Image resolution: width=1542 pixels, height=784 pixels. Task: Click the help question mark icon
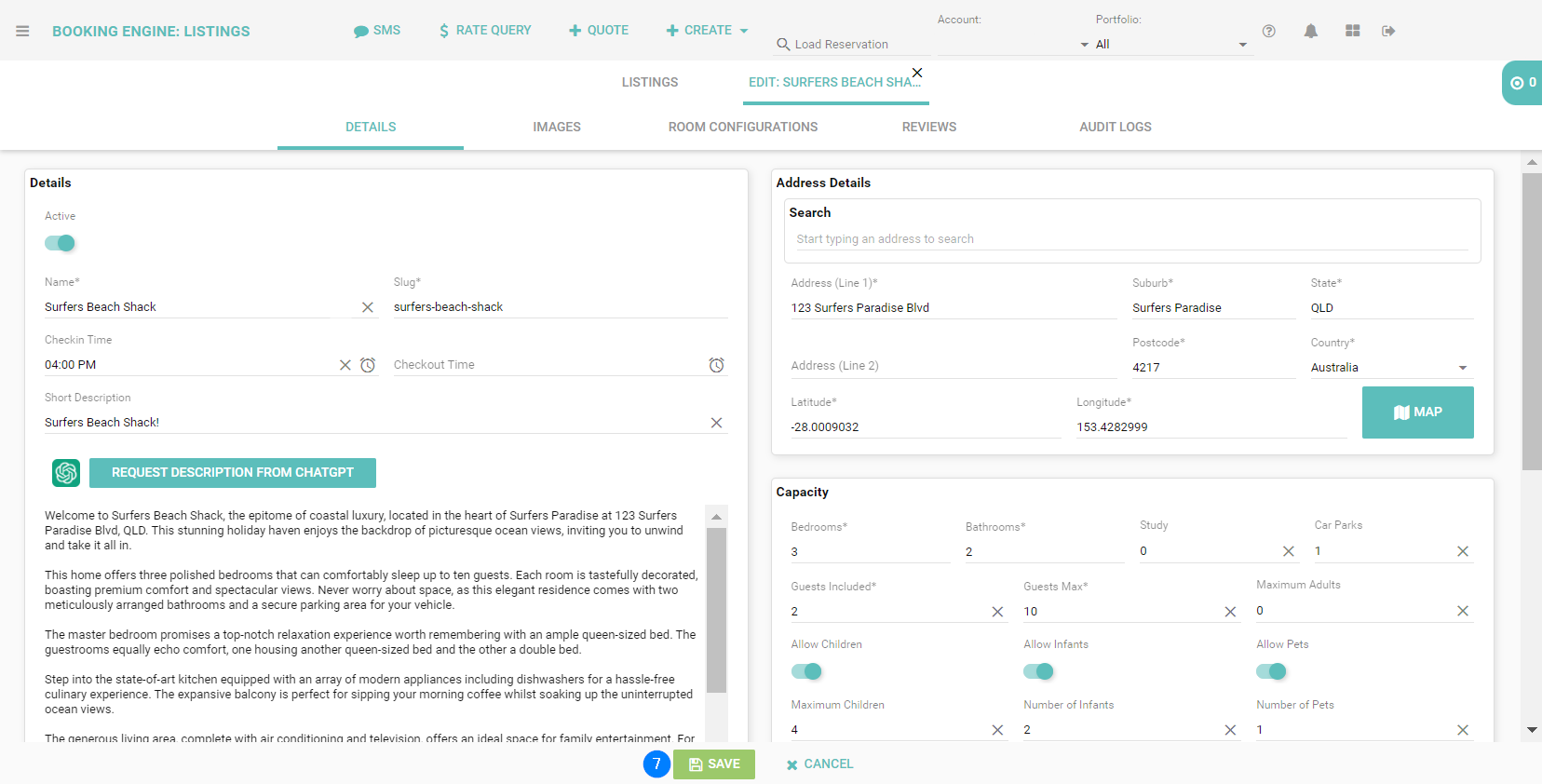[1268, 31]
